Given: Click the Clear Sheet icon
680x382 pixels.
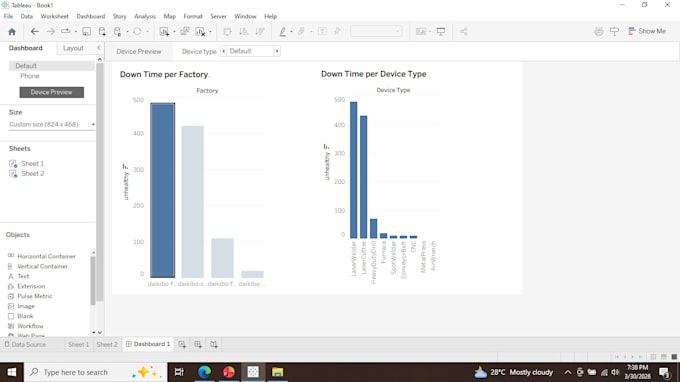Looking at the screenshot, I should coord(200,31).
